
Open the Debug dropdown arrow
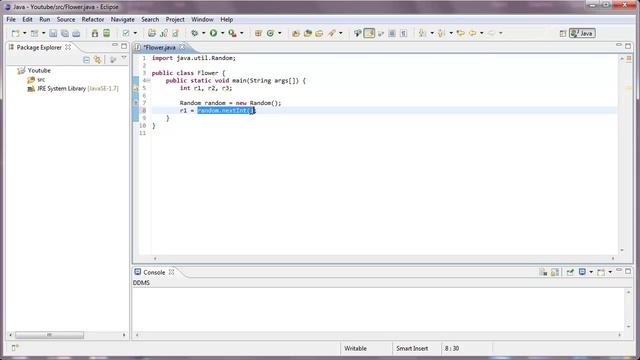(203, 33)
